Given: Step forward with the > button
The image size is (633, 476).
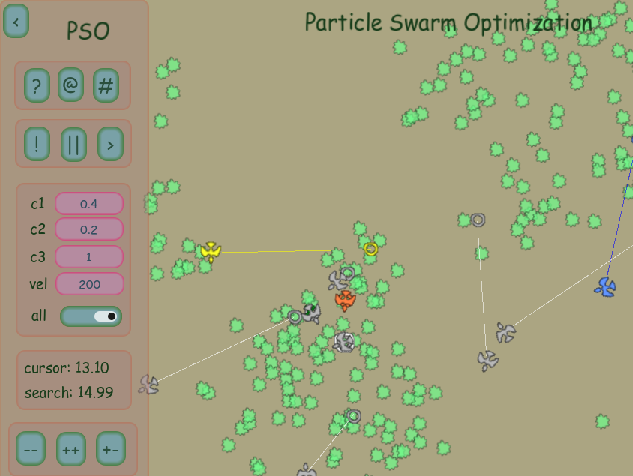Looking at the screenshot, I should tap(110, 145).
